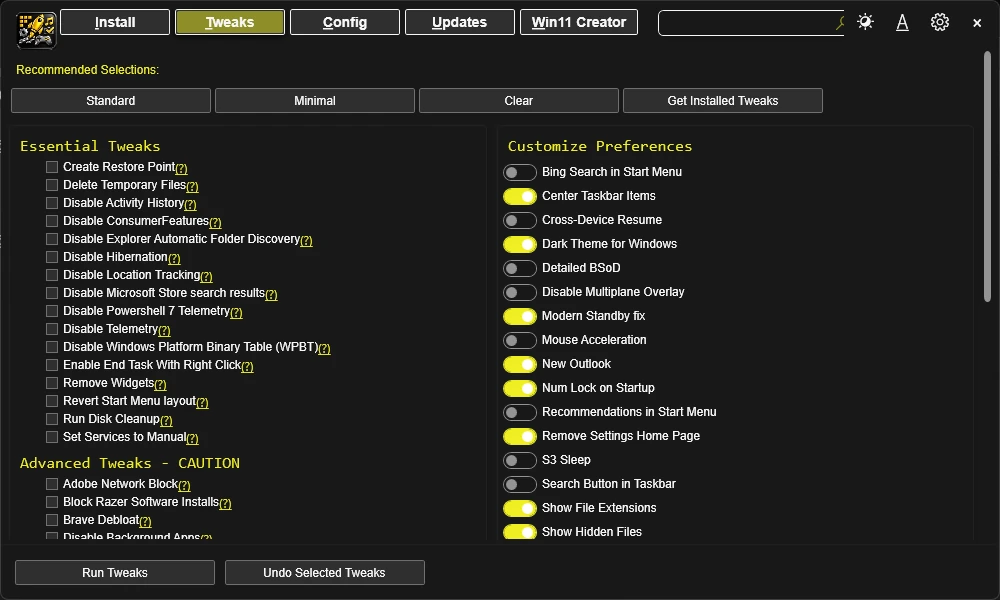Open help (?) for Disable Location Tracking

pos(206,276)
